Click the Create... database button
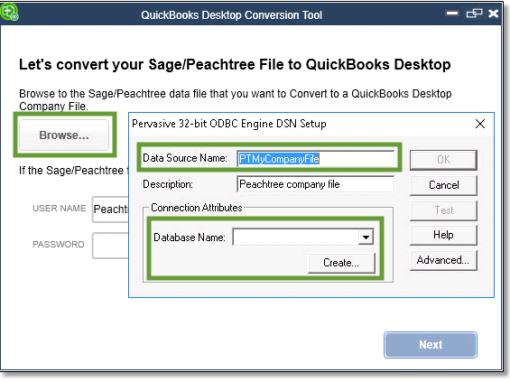Viewport: 510px width, 382px height. click(x=341, y=263)
